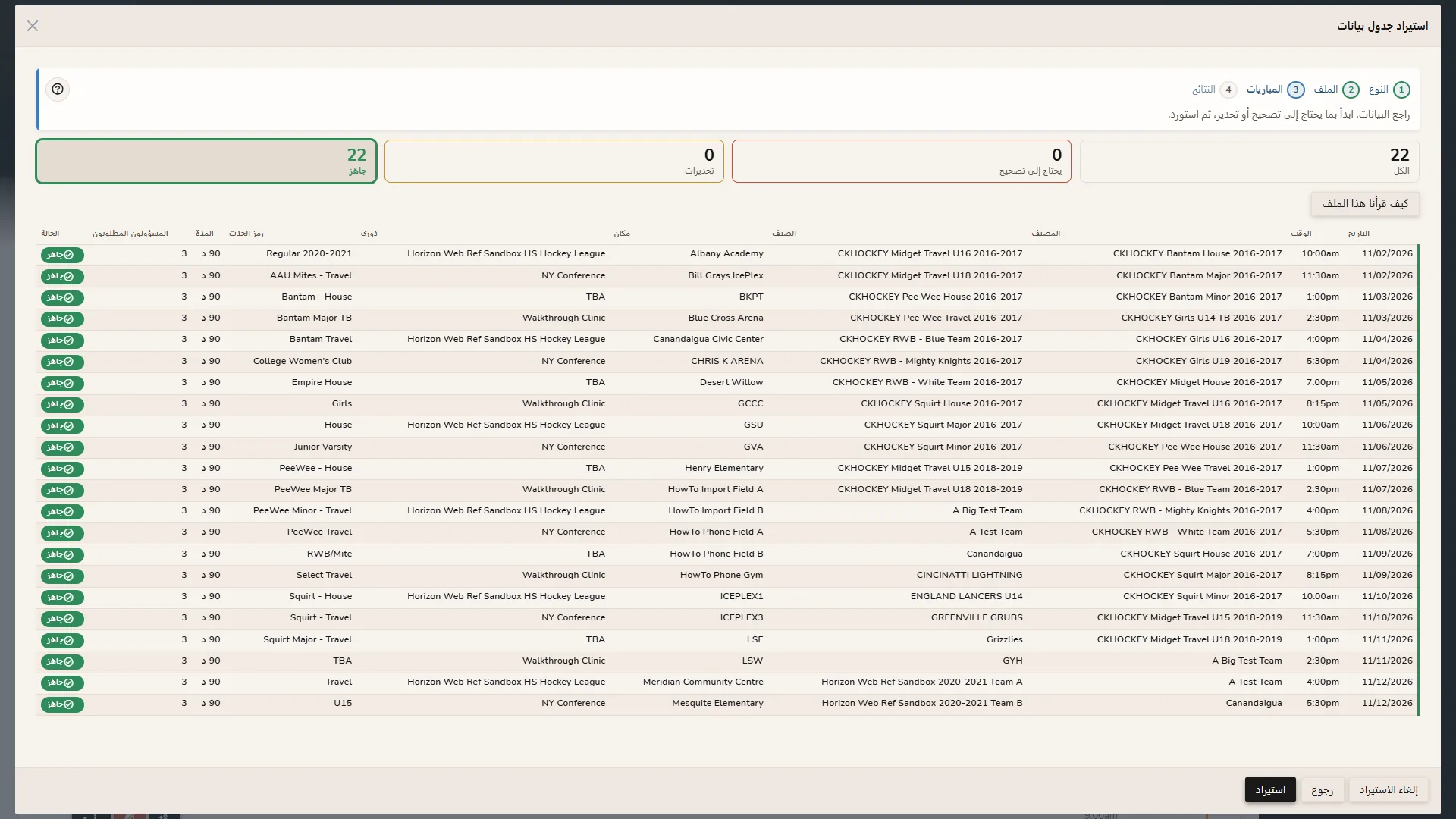This screenshot has height=819, width=1456.
Task: Close the import spreadsheet dialog
Action: click(x=33, y=26)
